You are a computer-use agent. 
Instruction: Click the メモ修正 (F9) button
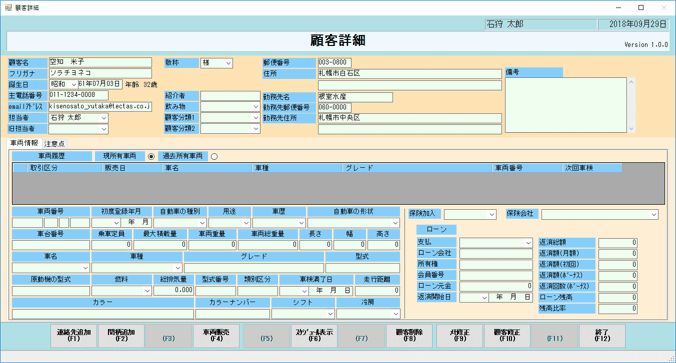460,335
